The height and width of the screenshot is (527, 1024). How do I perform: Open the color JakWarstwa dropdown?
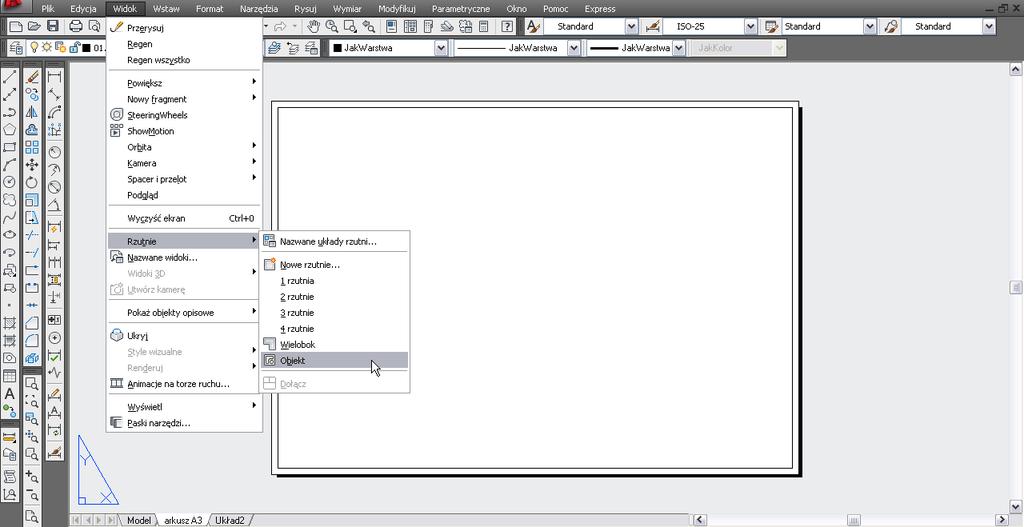(441, 48)
